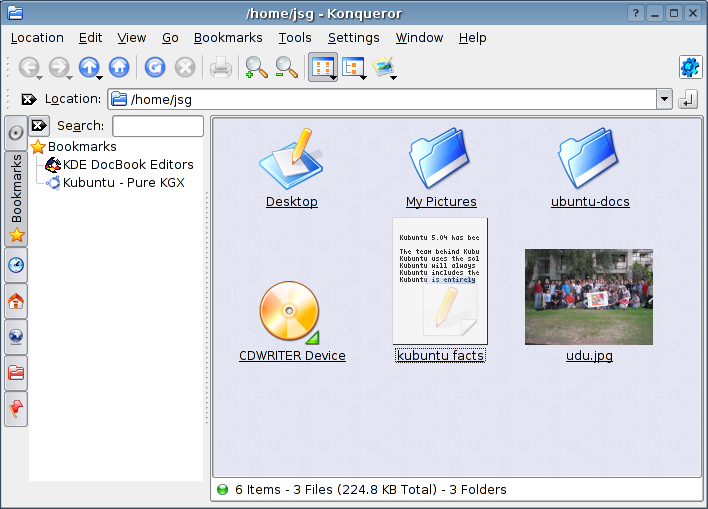708x509 pixels.
Task: Open the History sidebar tab
Action: coord(16,265)
